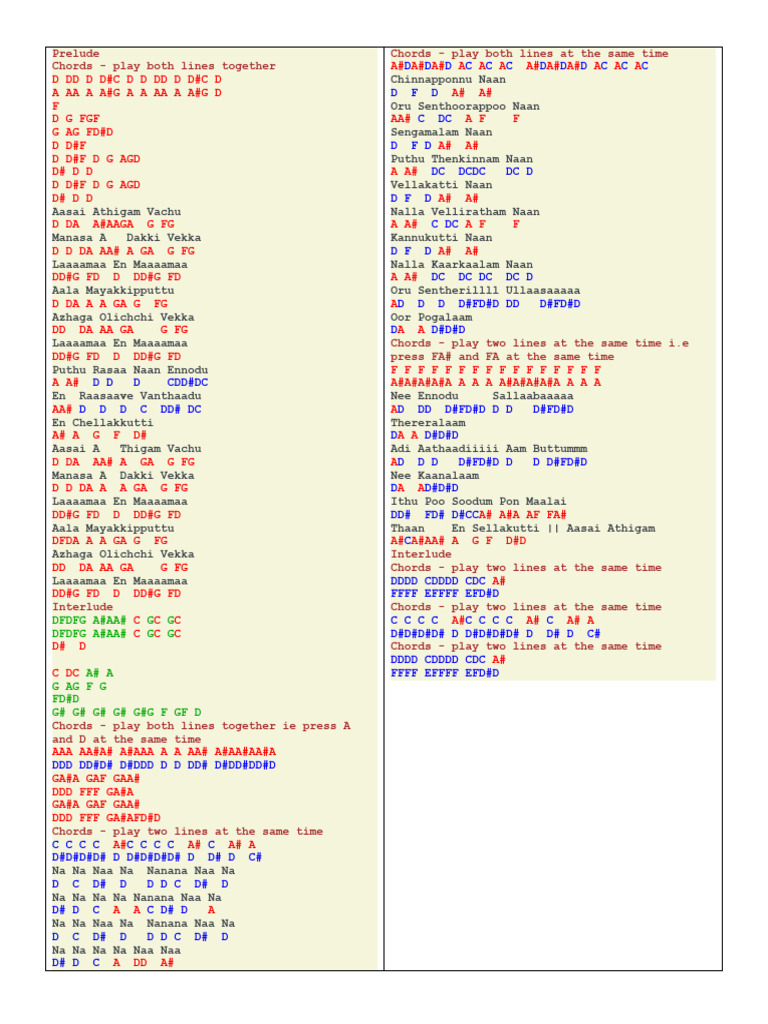Click the lyric 'Aasai A Thigam Vachu'

[127, 449]
